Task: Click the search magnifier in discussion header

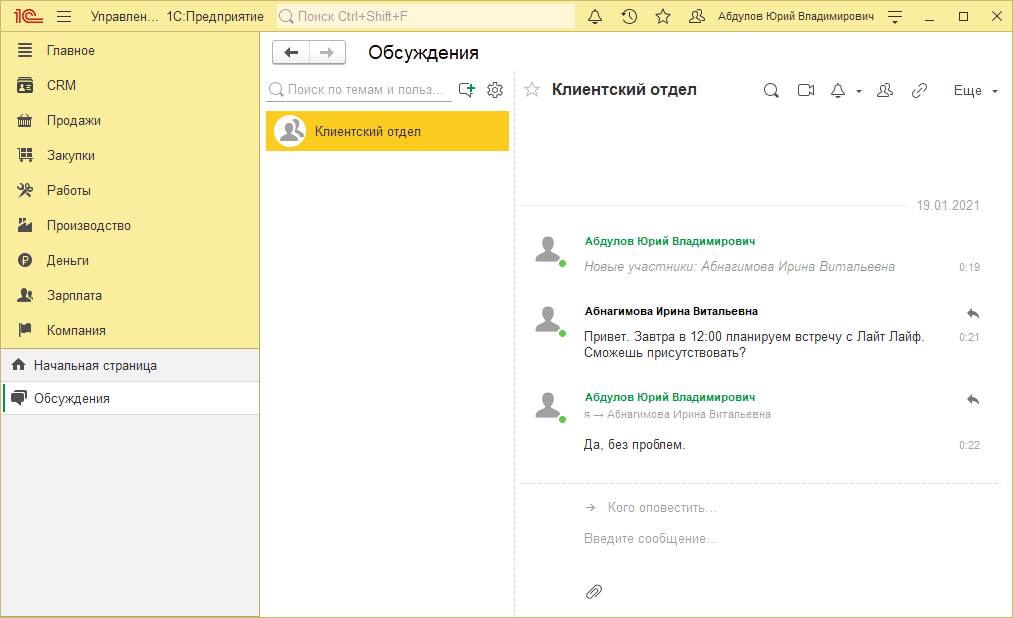Action: click(x=771, y=90)
